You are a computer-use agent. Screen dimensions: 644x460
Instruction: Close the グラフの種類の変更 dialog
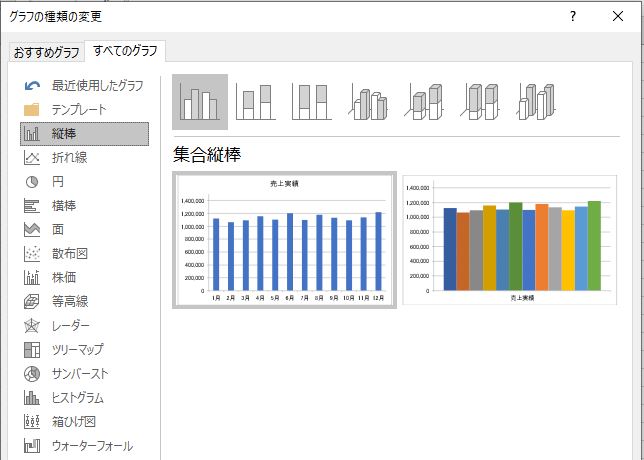point(618,16)
